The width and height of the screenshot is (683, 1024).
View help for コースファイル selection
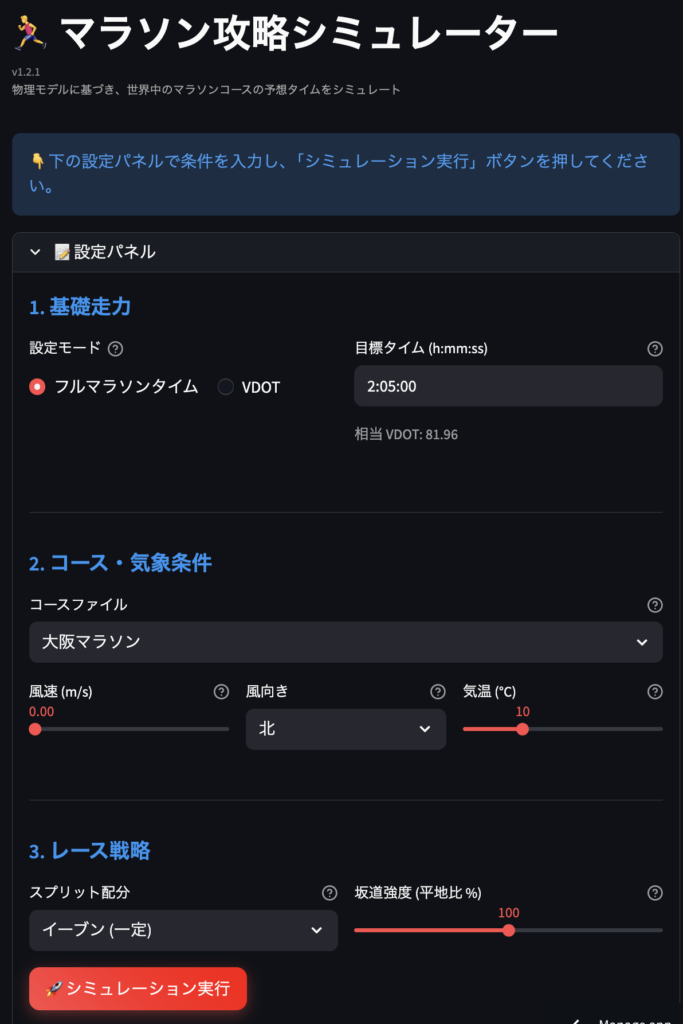pos(655,605)
